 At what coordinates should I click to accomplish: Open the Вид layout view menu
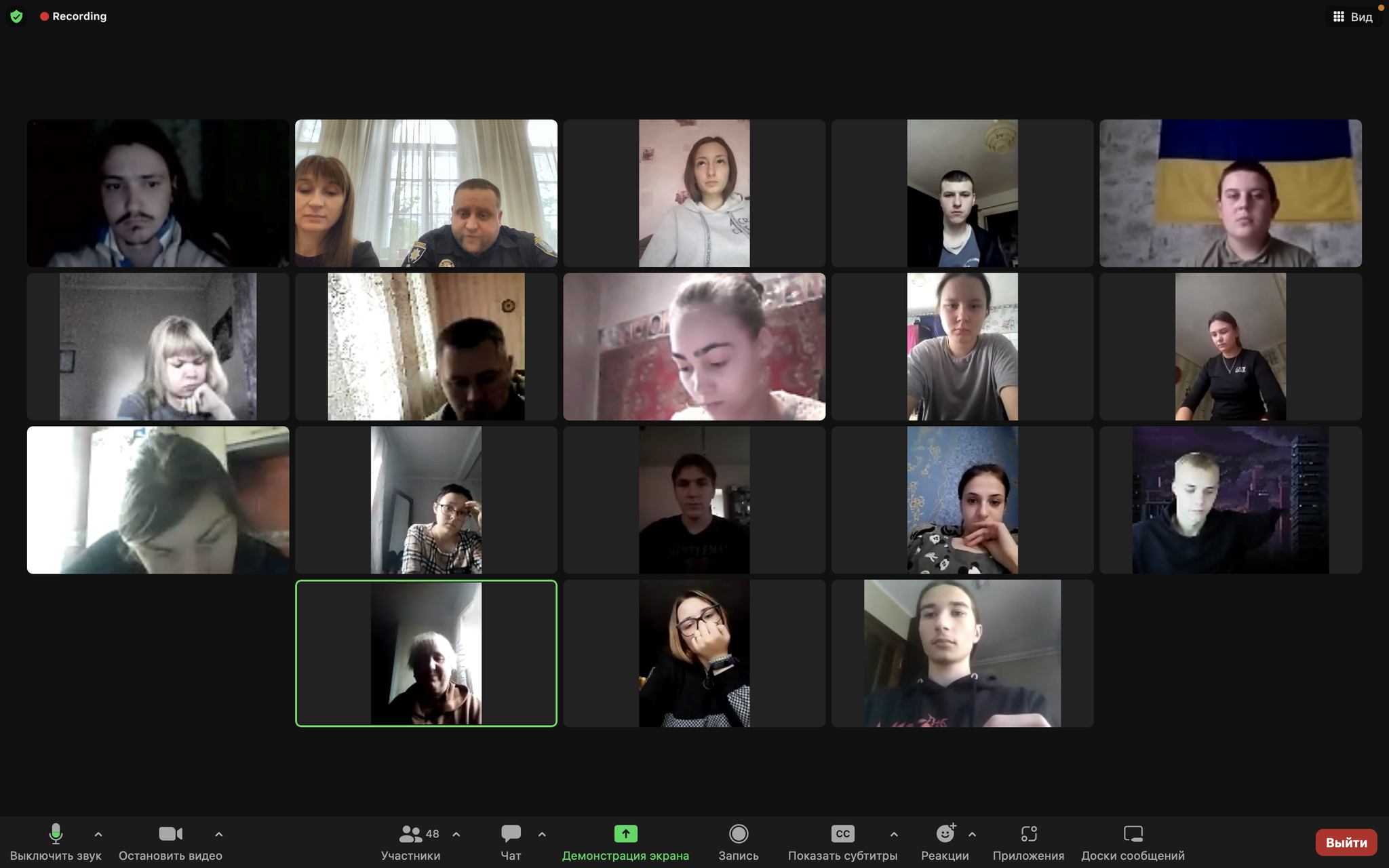coord(1353,17)
